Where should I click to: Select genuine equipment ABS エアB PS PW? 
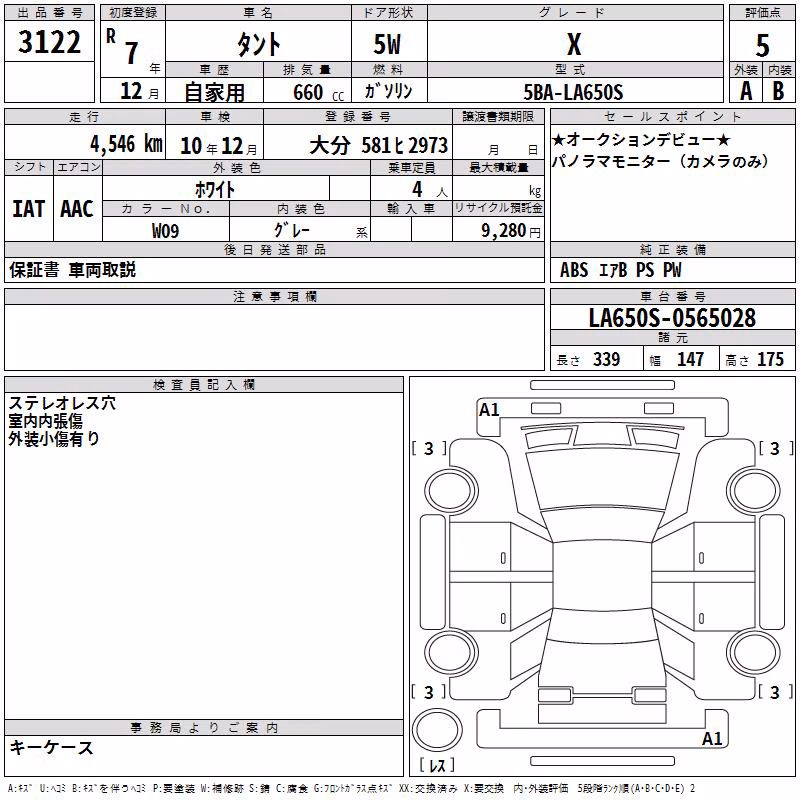620,270
